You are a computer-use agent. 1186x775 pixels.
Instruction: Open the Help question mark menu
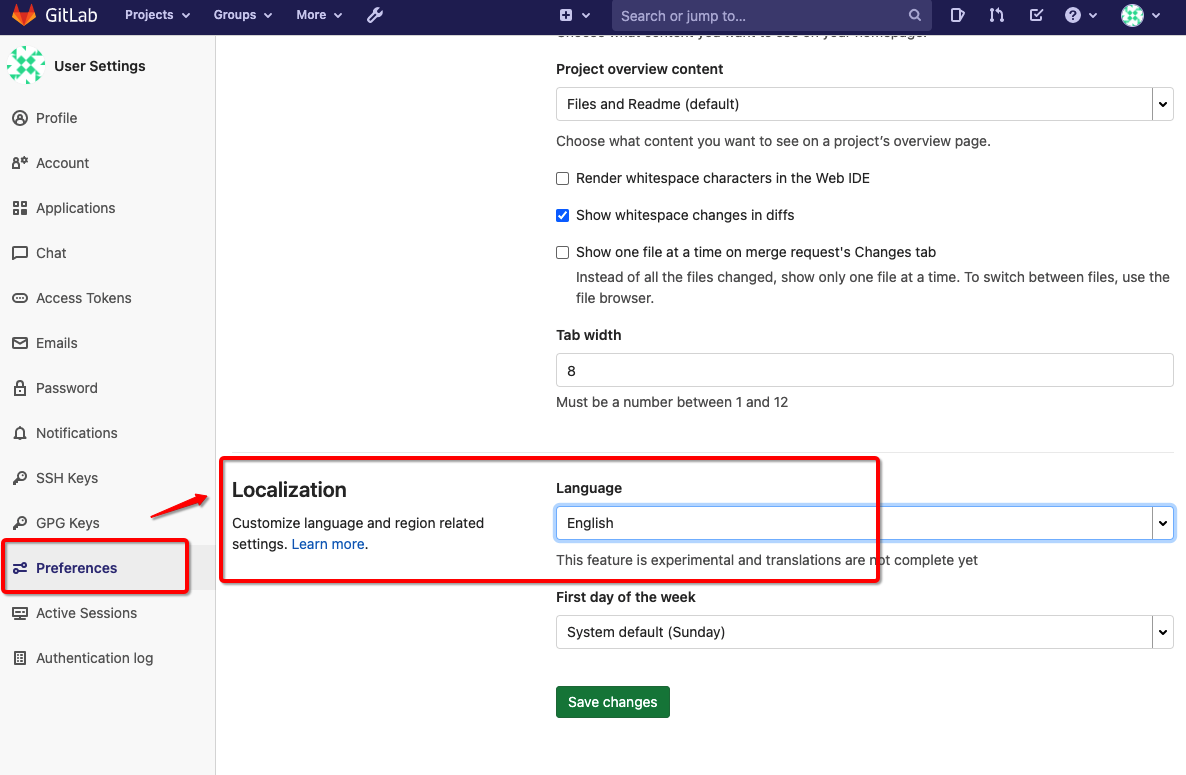[1074, 15]
